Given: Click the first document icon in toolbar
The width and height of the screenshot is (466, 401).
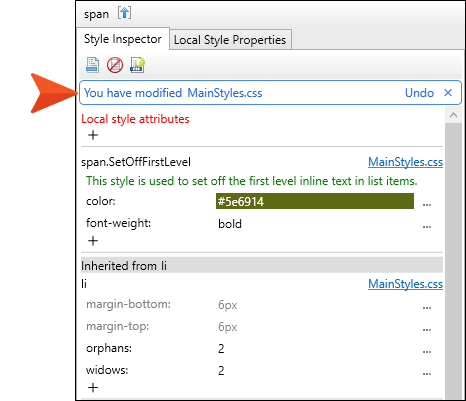Looking at the screenshot, I should [92, 65].
